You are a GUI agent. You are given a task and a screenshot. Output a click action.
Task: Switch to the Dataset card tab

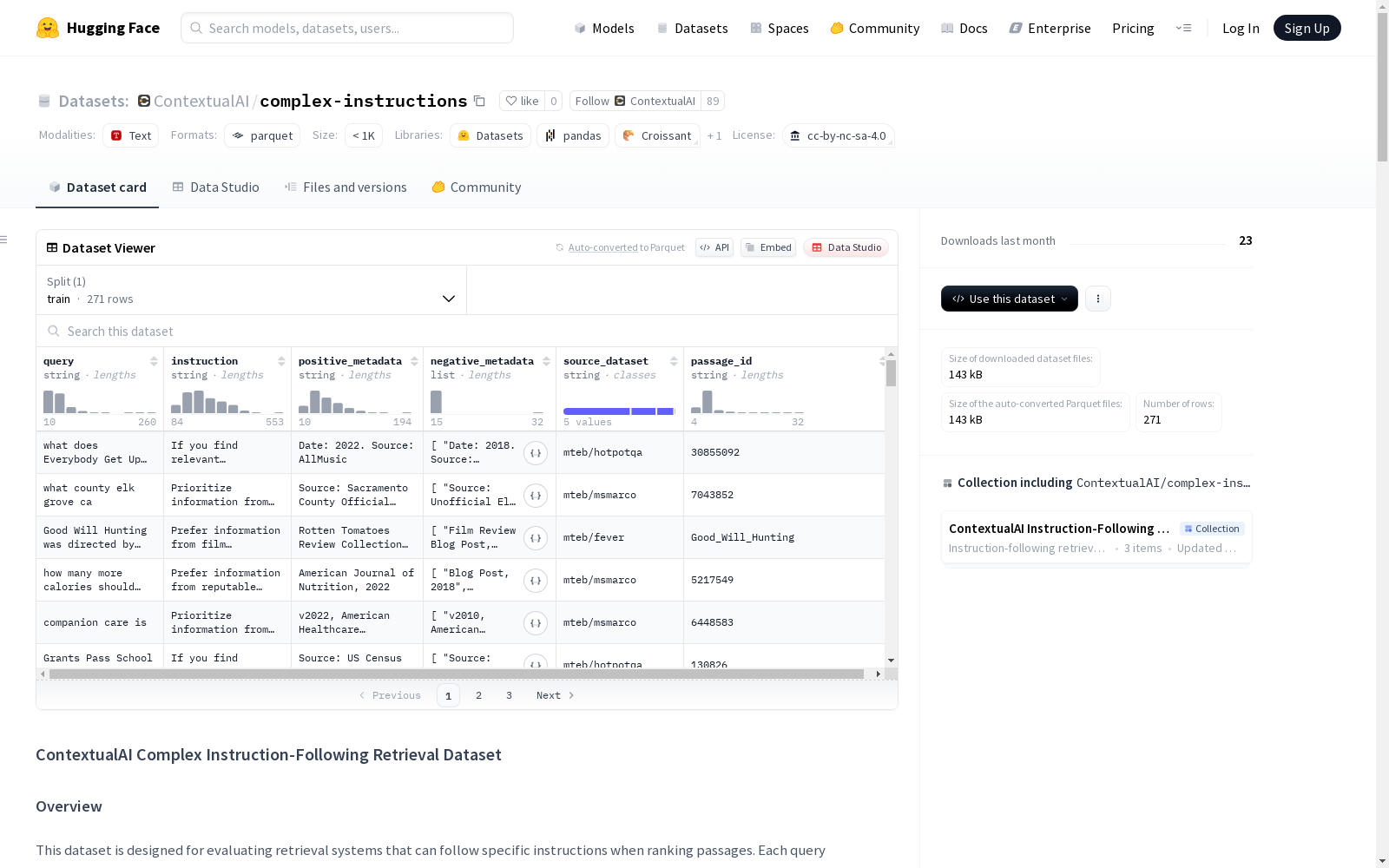pyautogui.click(x=97, y=187)
